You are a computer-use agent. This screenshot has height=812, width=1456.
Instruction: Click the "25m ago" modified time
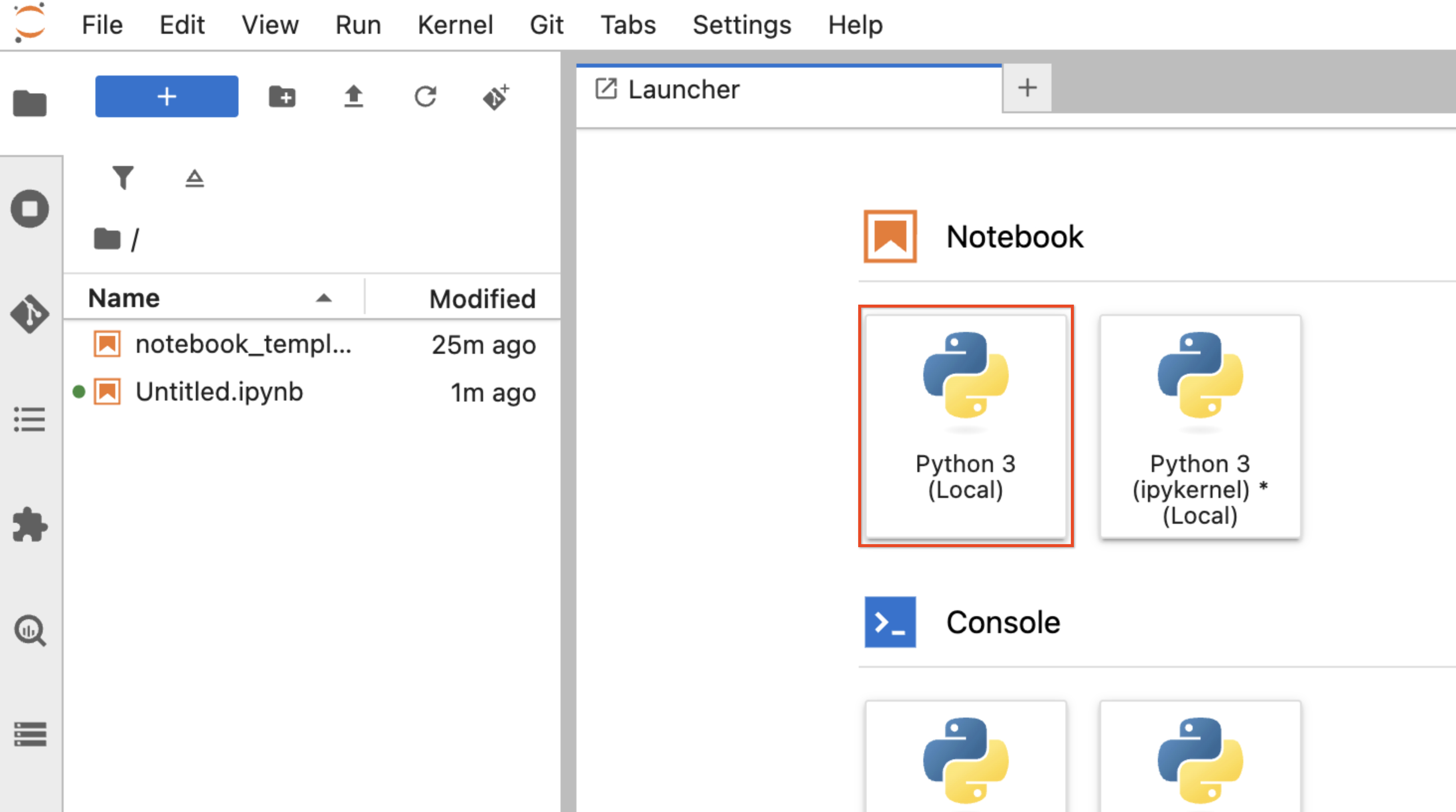tap(484, 345)
